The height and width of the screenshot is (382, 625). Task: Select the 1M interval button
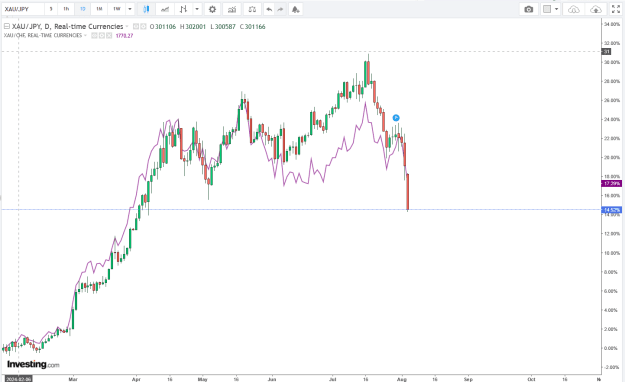tap(99, 9)
